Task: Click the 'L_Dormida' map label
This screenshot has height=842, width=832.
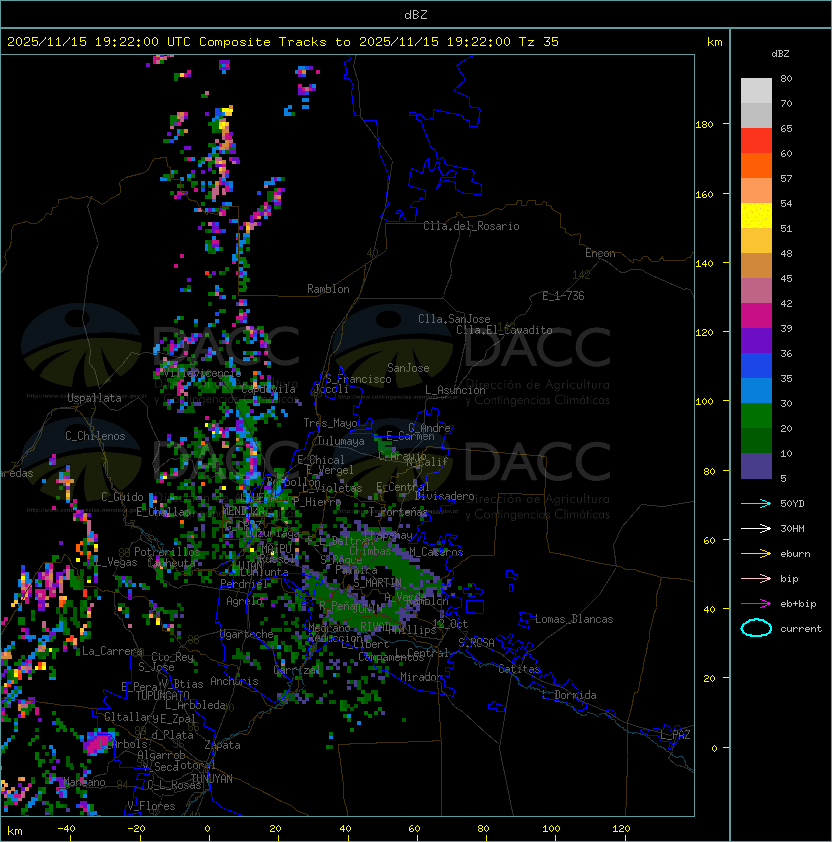Action: click(569, 695)
